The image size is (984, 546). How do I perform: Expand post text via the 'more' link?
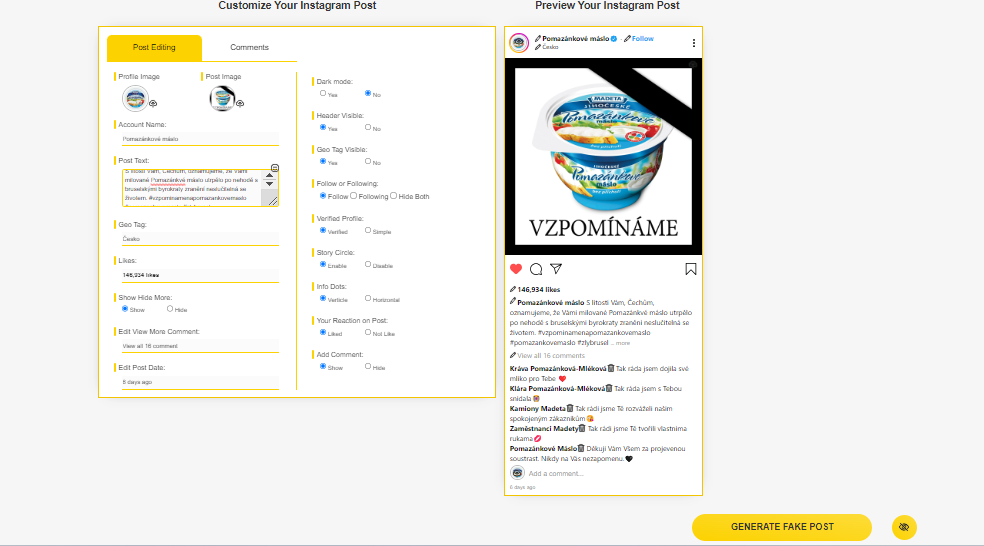623,343
